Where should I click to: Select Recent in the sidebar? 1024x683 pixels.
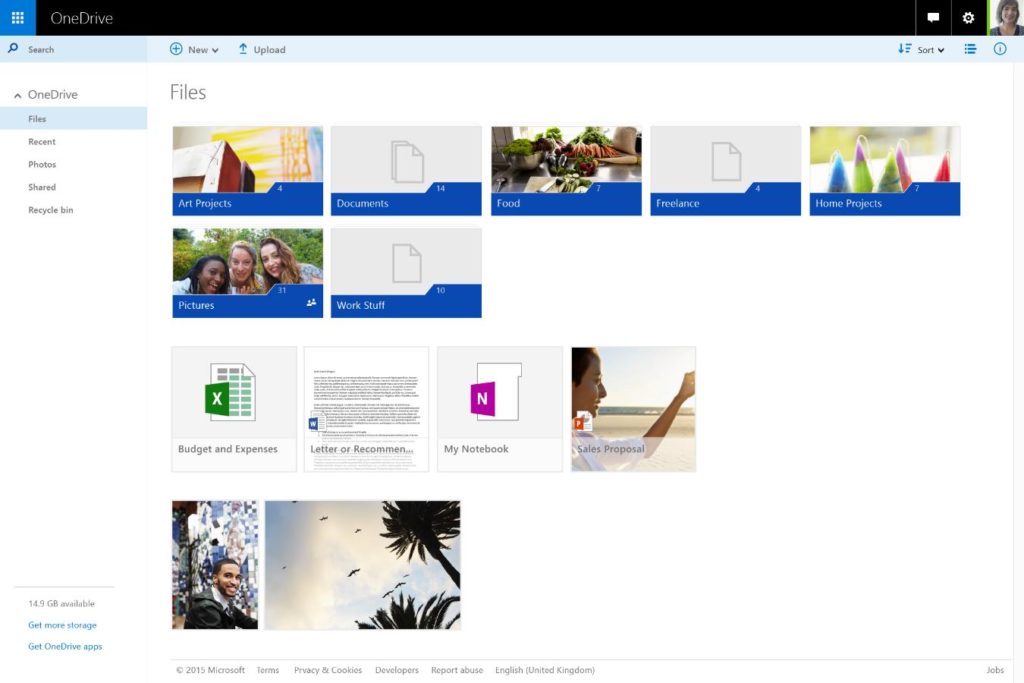click(x=42, y=142)
